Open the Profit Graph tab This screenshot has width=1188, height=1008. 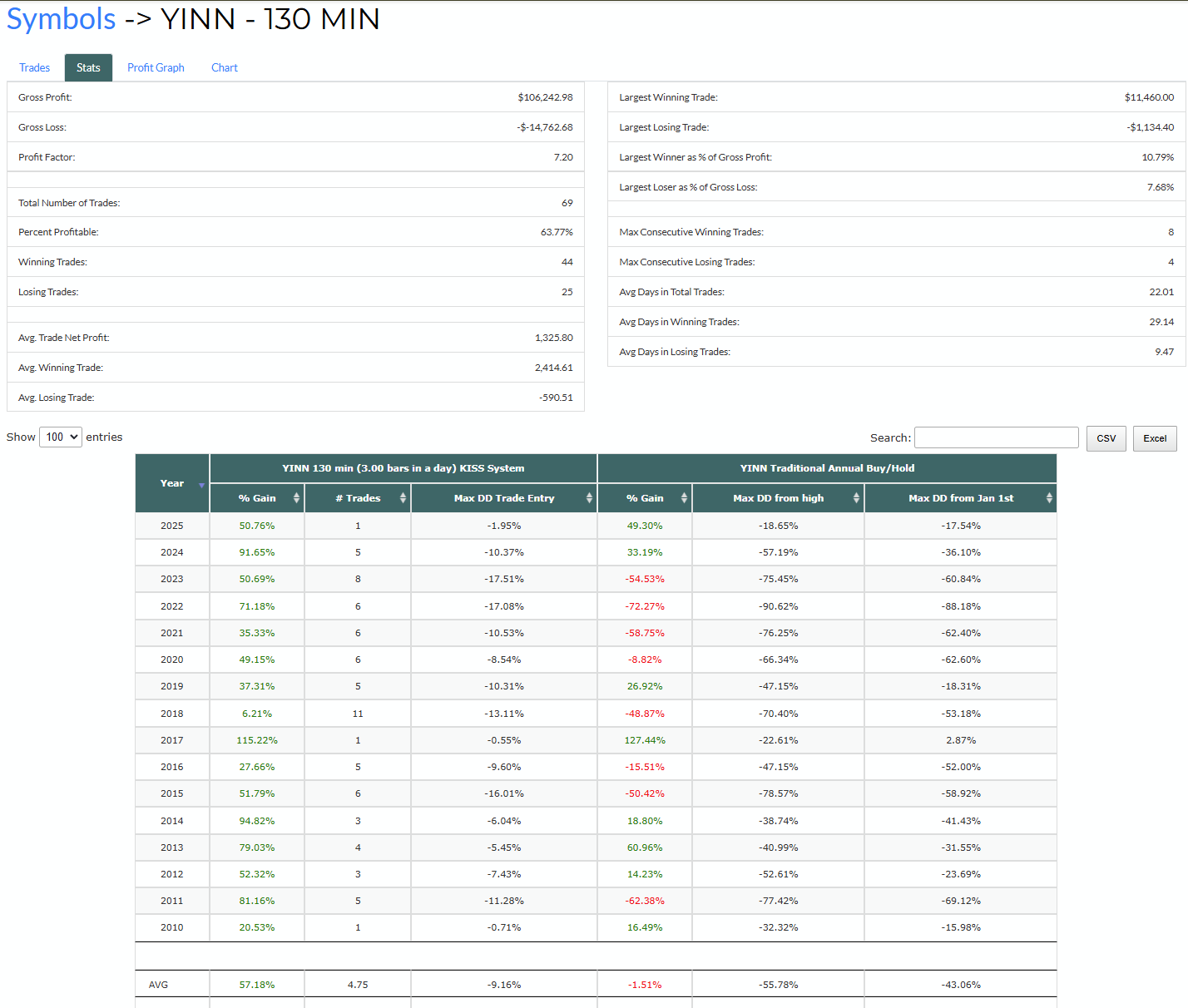pos(156,67)
